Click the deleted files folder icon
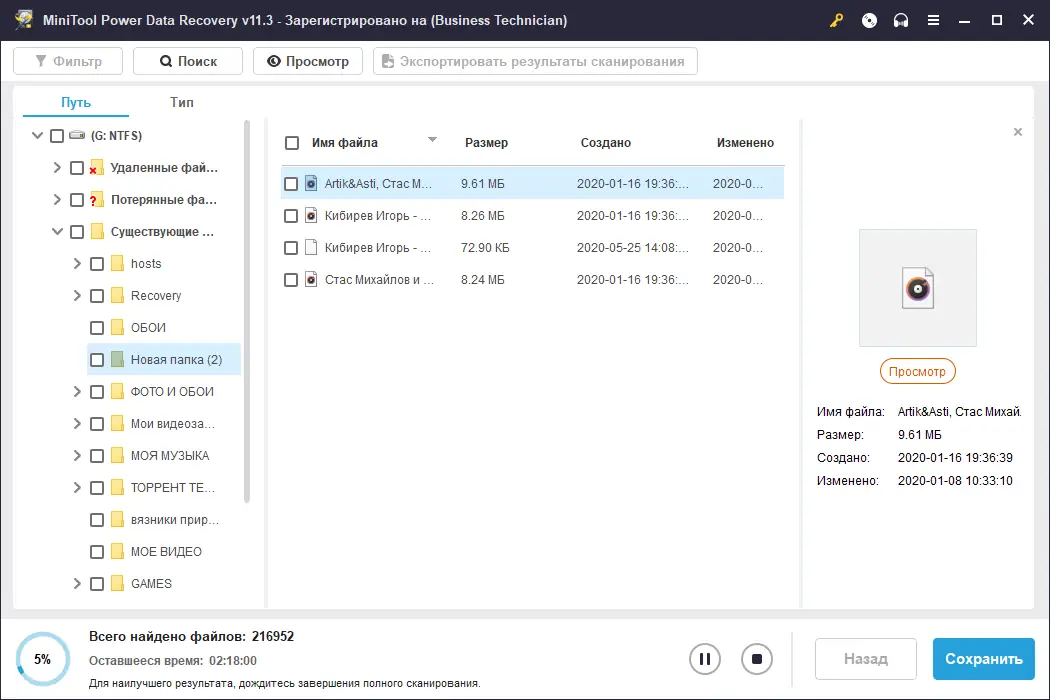Viewport: 1050px width, 700px height. pos(96,167)
